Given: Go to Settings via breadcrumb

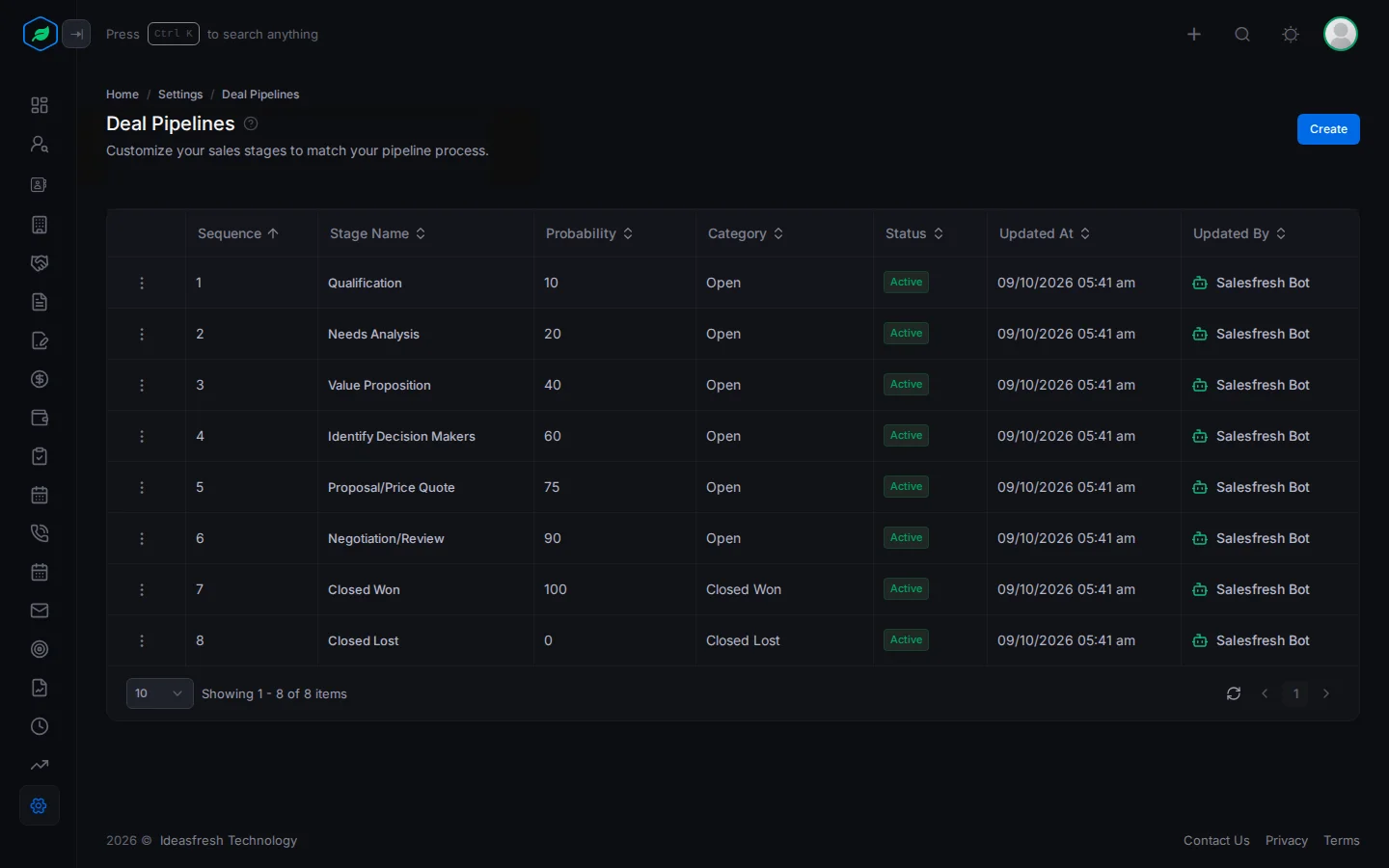Looking at the screenshot, I should coord(180,95).
